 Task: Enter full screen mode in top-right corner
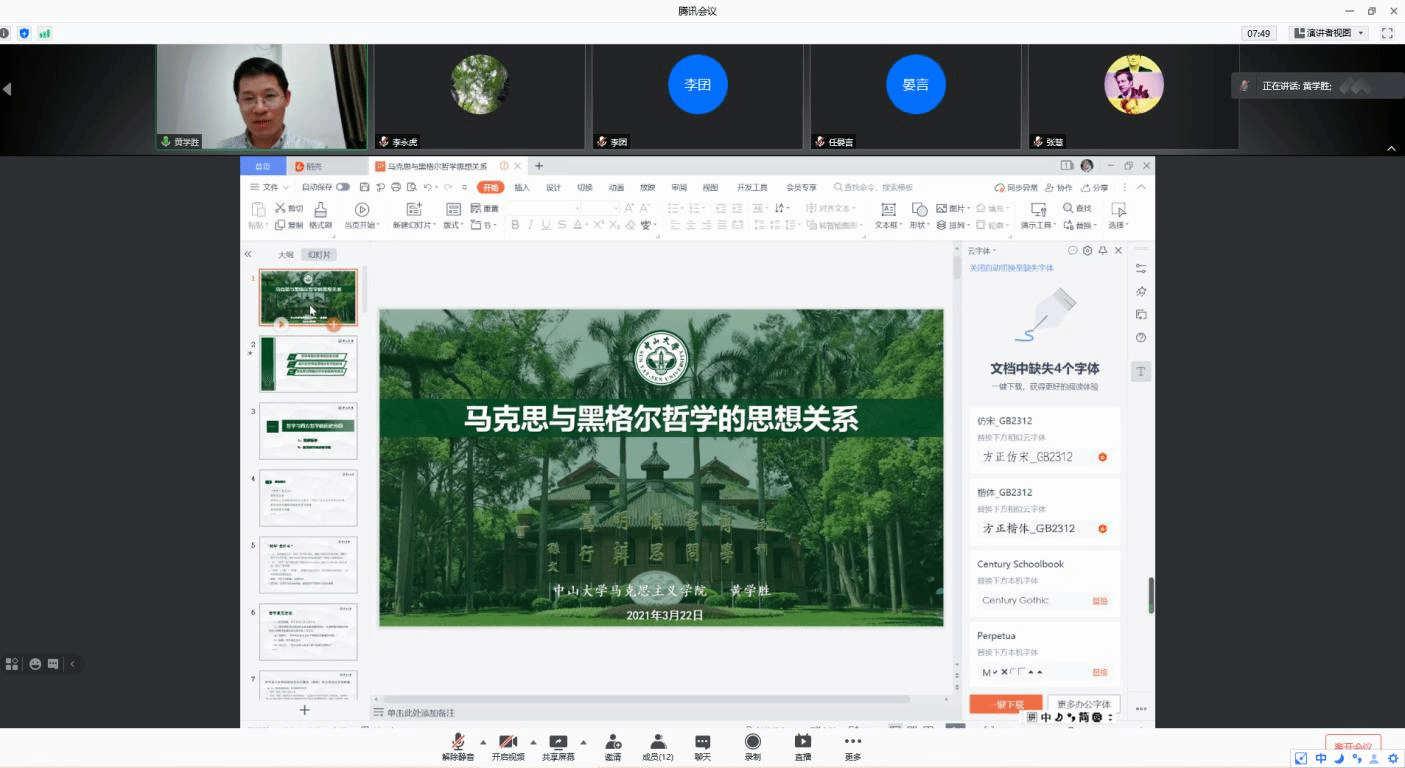(x=1387, y=33)
